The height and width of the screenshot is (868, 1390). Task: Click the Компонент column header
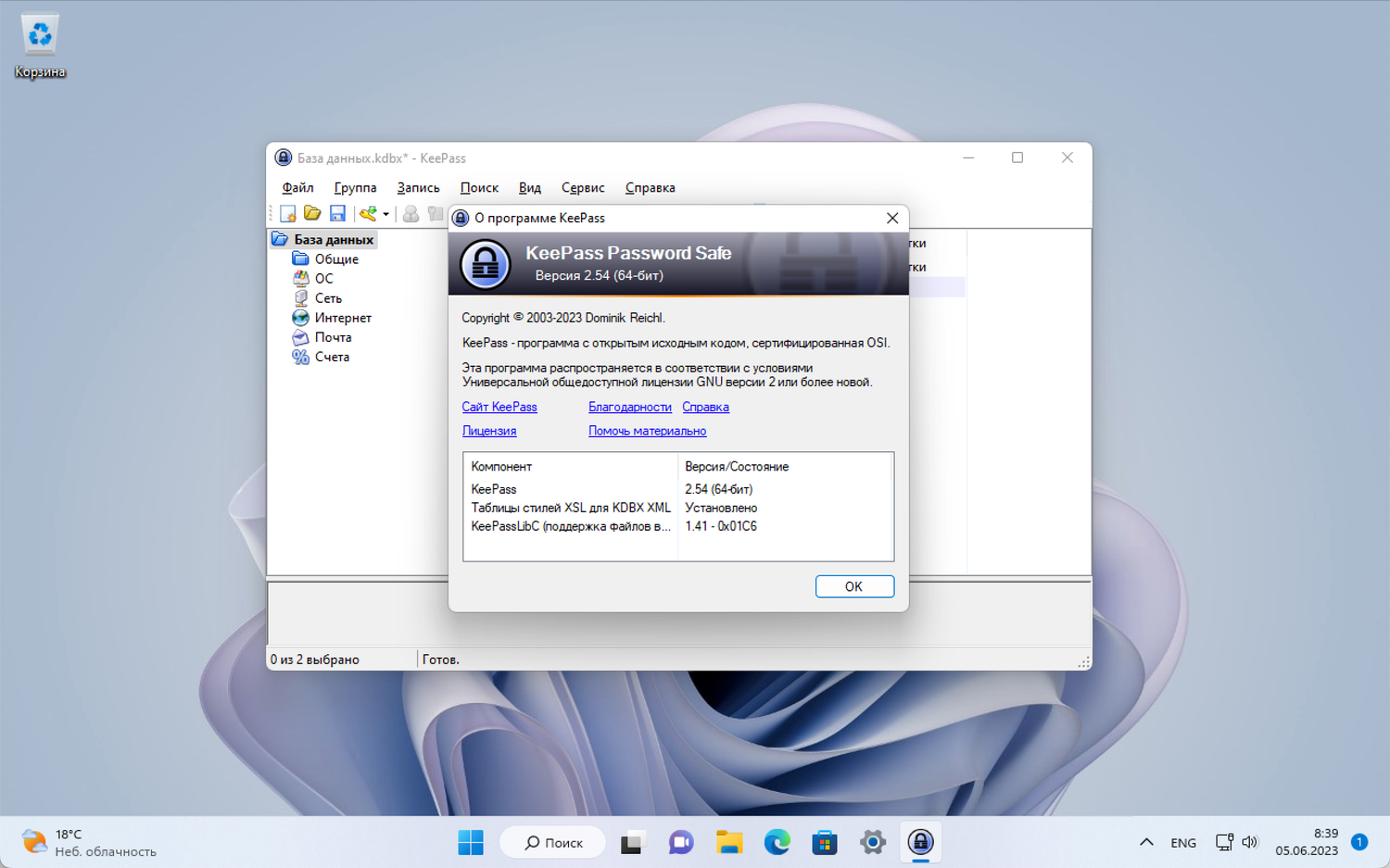pos(571,467)
